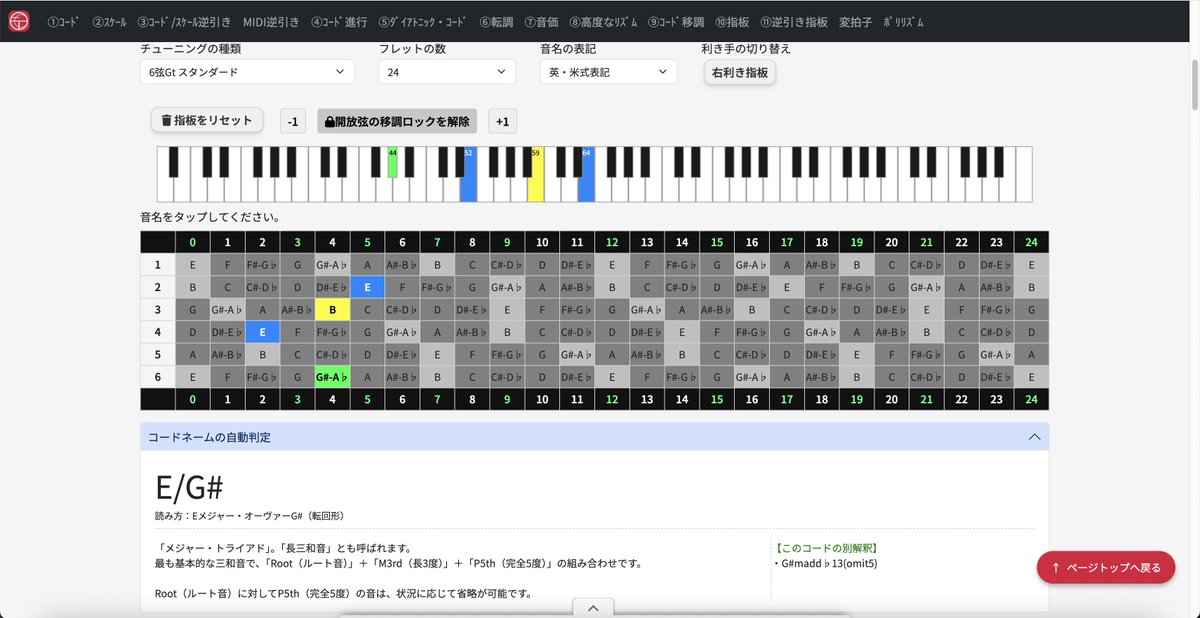Open the ⑪逆引き指板 menu item
Viewport: 1200px width, 618px height.
click(794, 21)
